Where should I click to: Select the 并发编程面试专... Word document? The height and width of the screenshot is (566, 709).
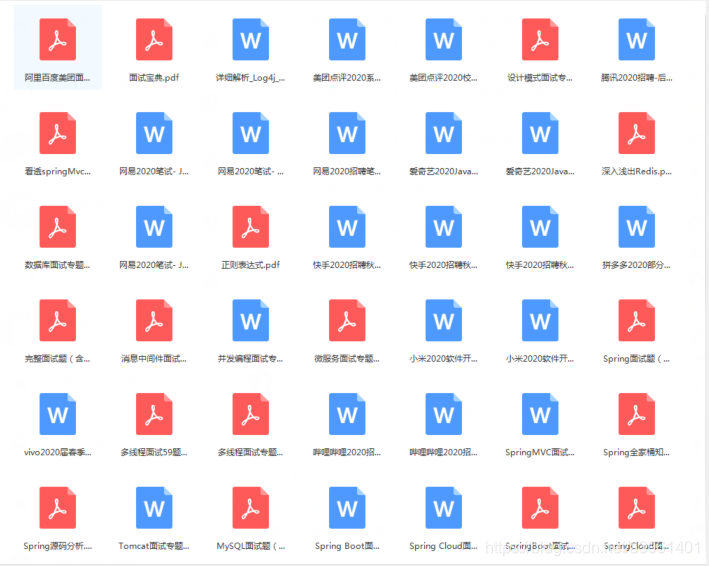[251, 320]
